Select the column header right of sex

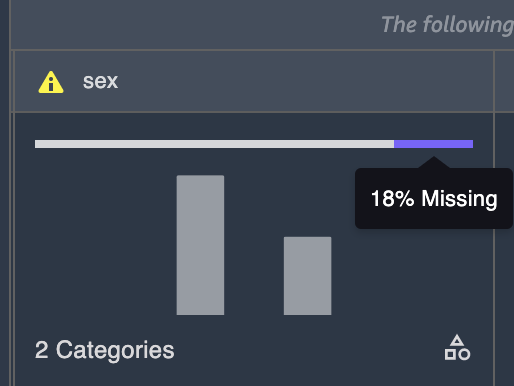coord(505,81)
